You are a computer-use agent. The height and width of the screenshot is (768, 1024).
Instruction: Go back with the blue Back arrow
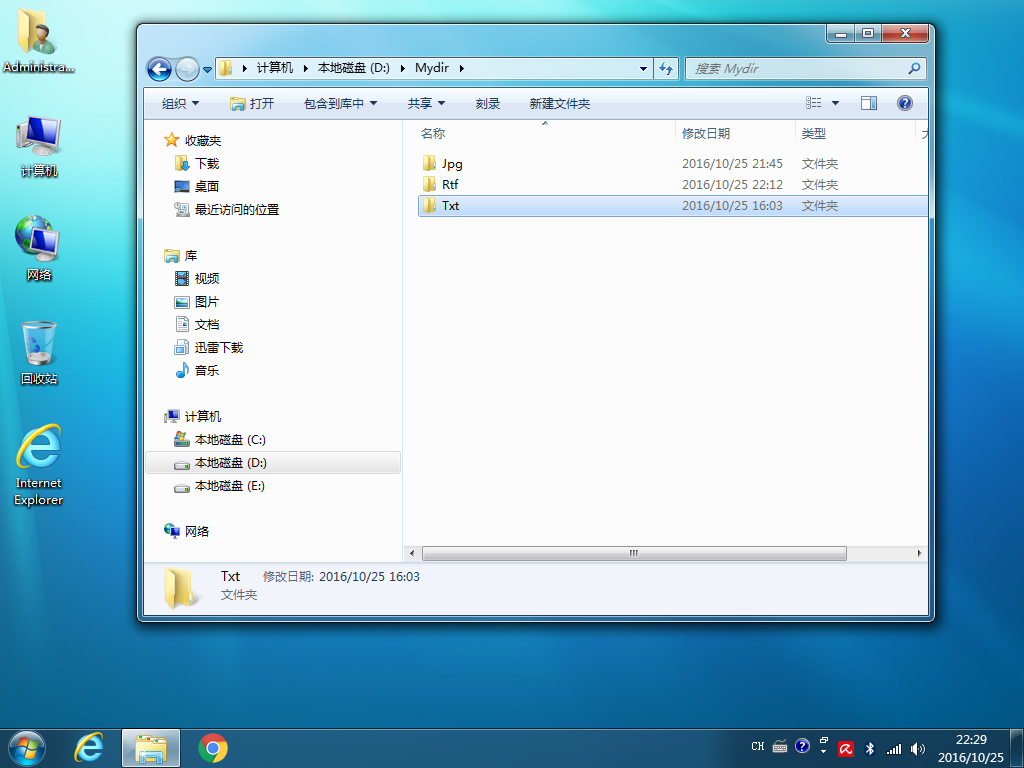point(159,69)
